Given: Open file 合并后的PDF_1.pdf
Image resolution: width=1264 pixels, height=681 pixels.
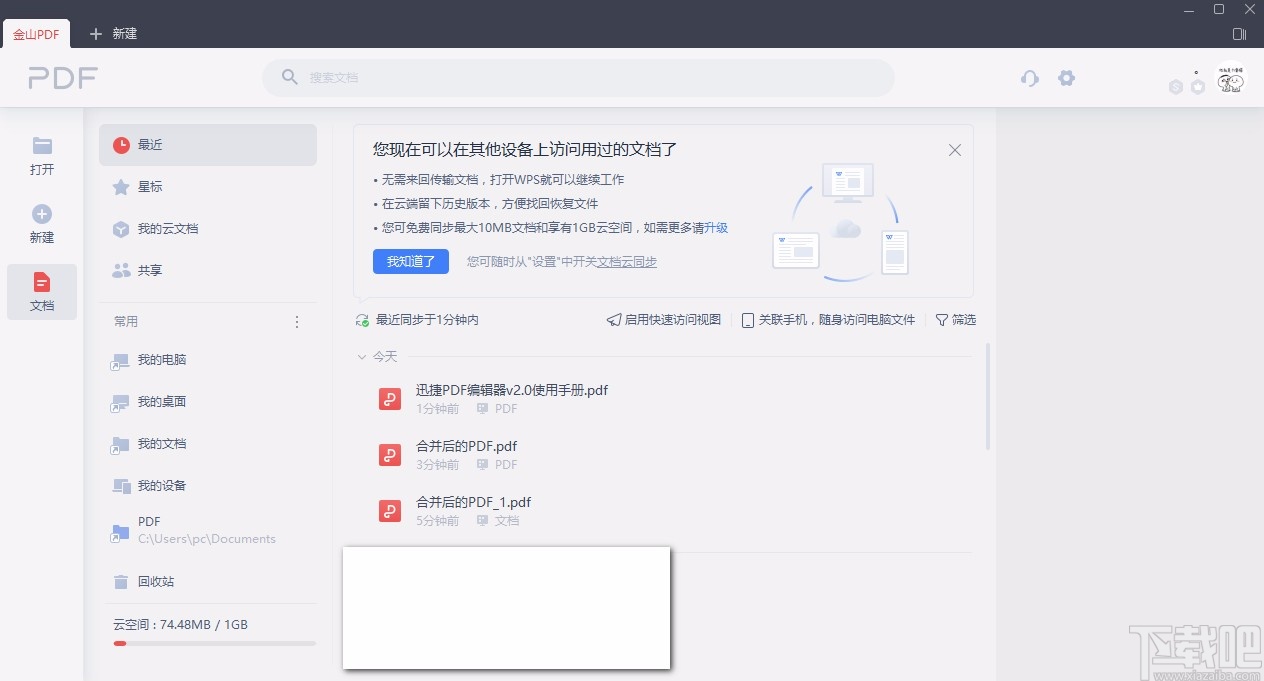Looking at the screenshot, I should [473, 502].
